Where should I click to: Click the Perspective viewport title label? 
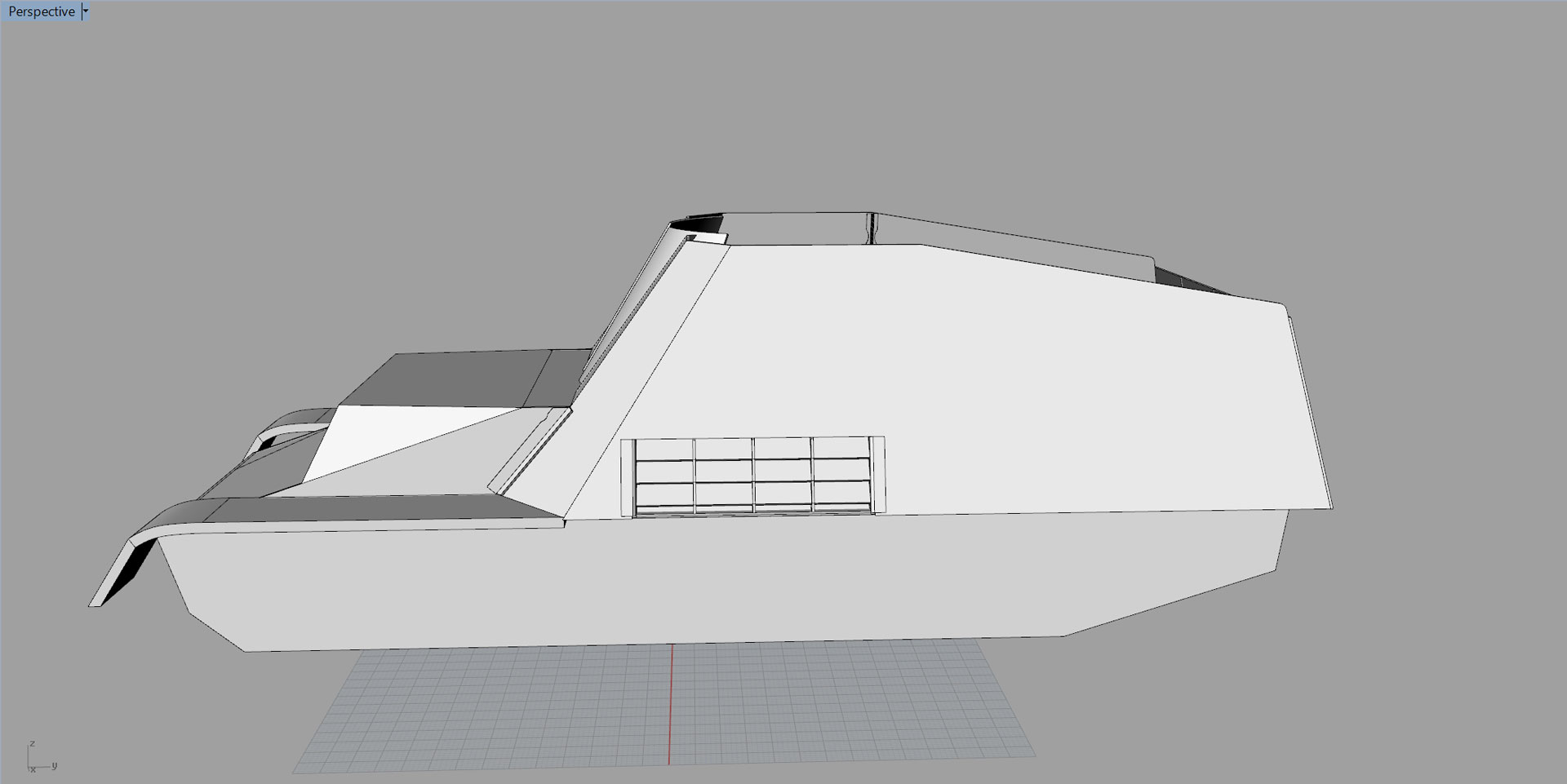(42, 11)
